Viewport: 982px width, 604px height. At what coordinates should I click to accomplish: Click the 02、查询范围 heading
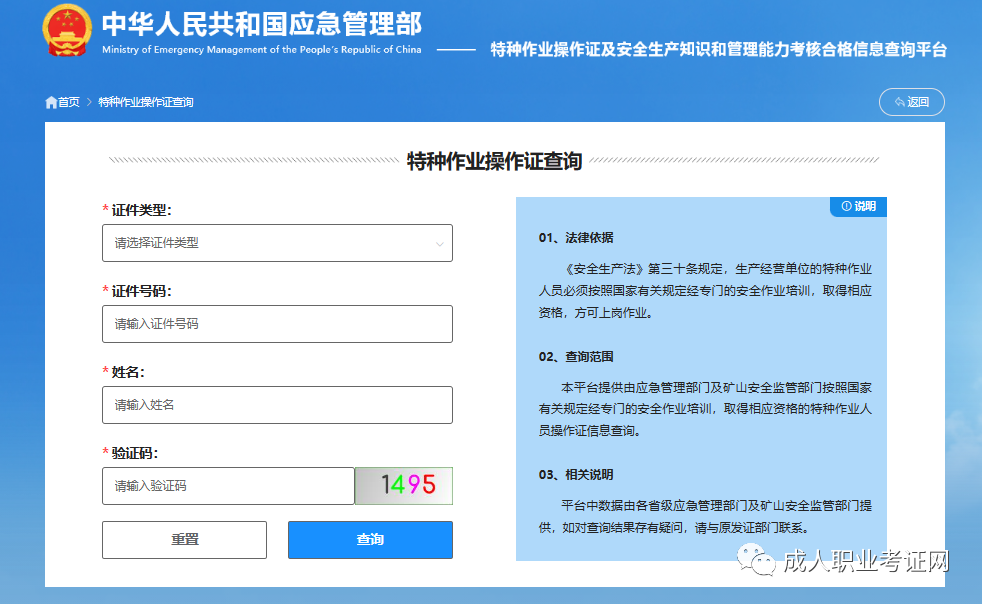point(576,357)
